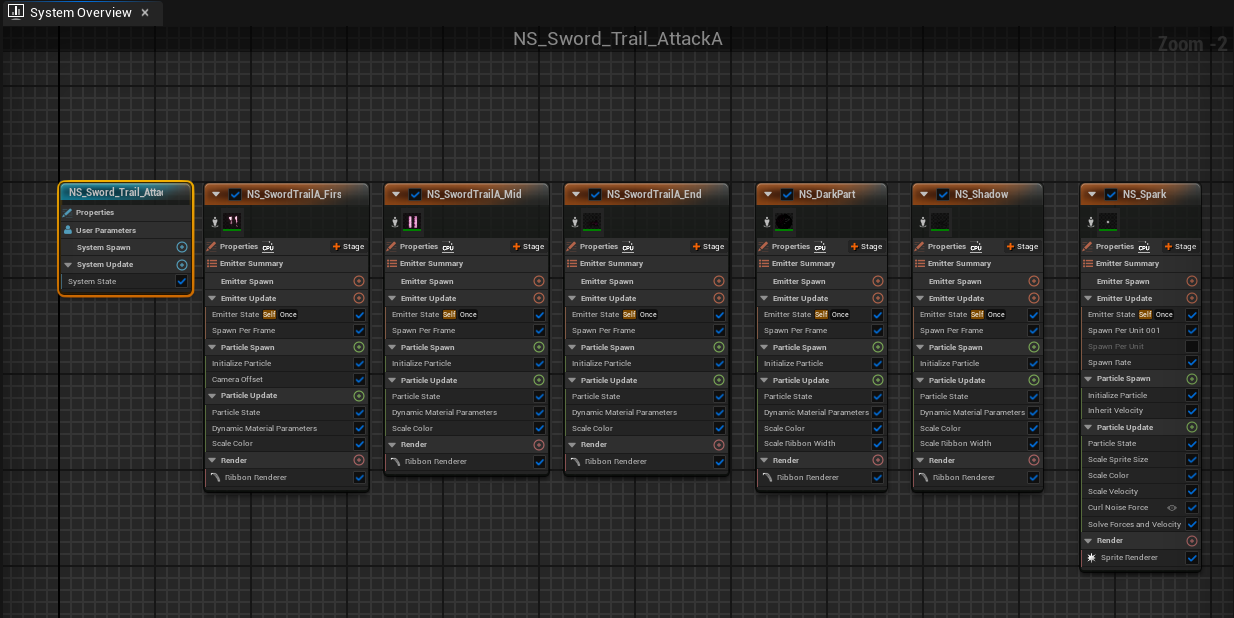Disable the NS_DarkPart emitter checkbox
This screenshot has width=1234, height=618.
[787, 194]
